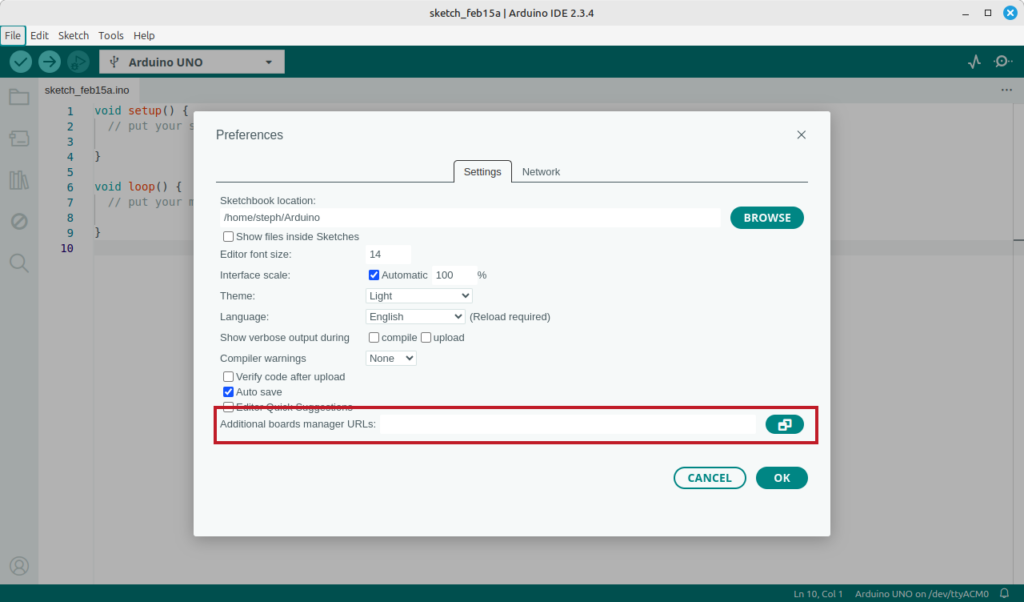Open the Serial Plotter icon
The height and width of the screenshot is (602, 1024).
click(974, 62)
